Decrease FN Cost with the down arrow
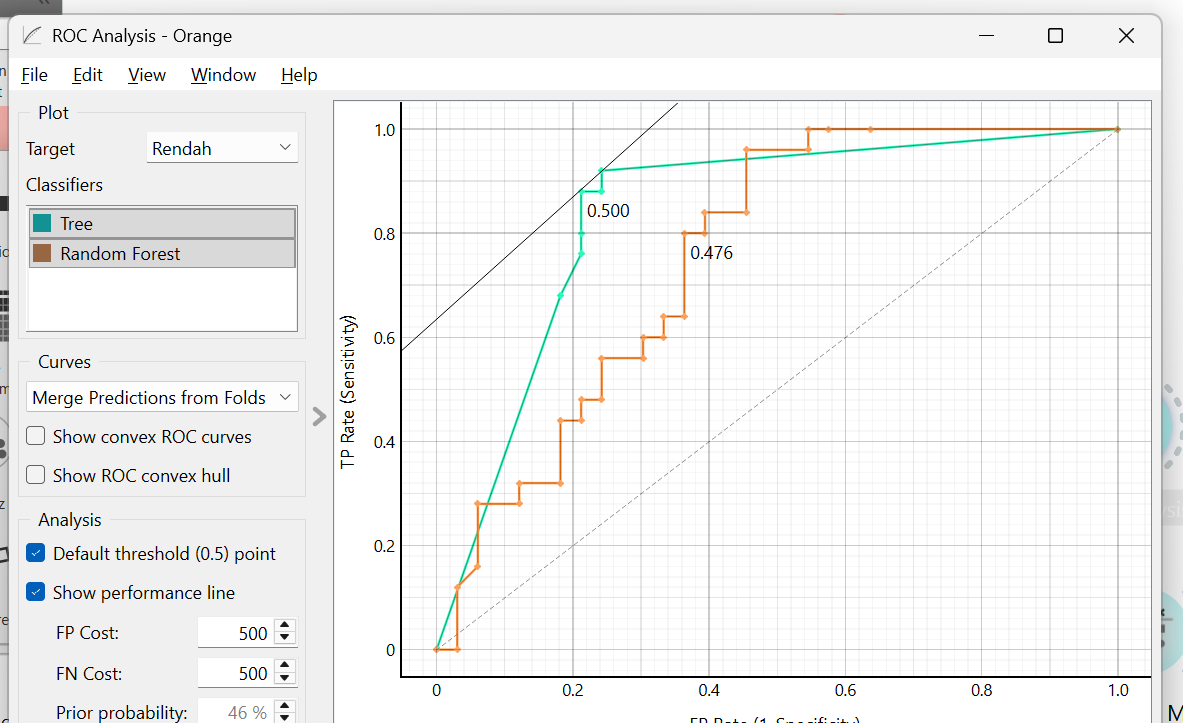Image resolution: width=1183 pixels, height=723 pixels. point(284,678)
